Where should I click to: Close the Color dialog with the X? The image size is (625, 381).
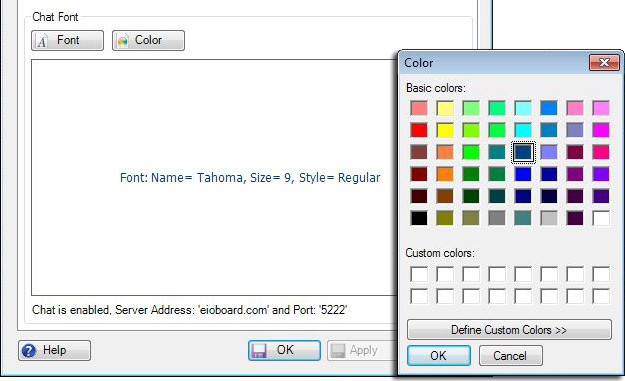604,63
